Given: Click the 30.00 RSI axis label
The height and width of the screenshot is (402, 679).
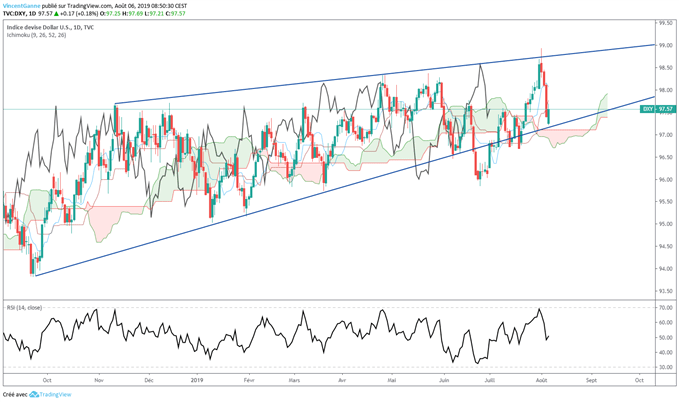Looking at the screenshot, I should tap(666, 367).
